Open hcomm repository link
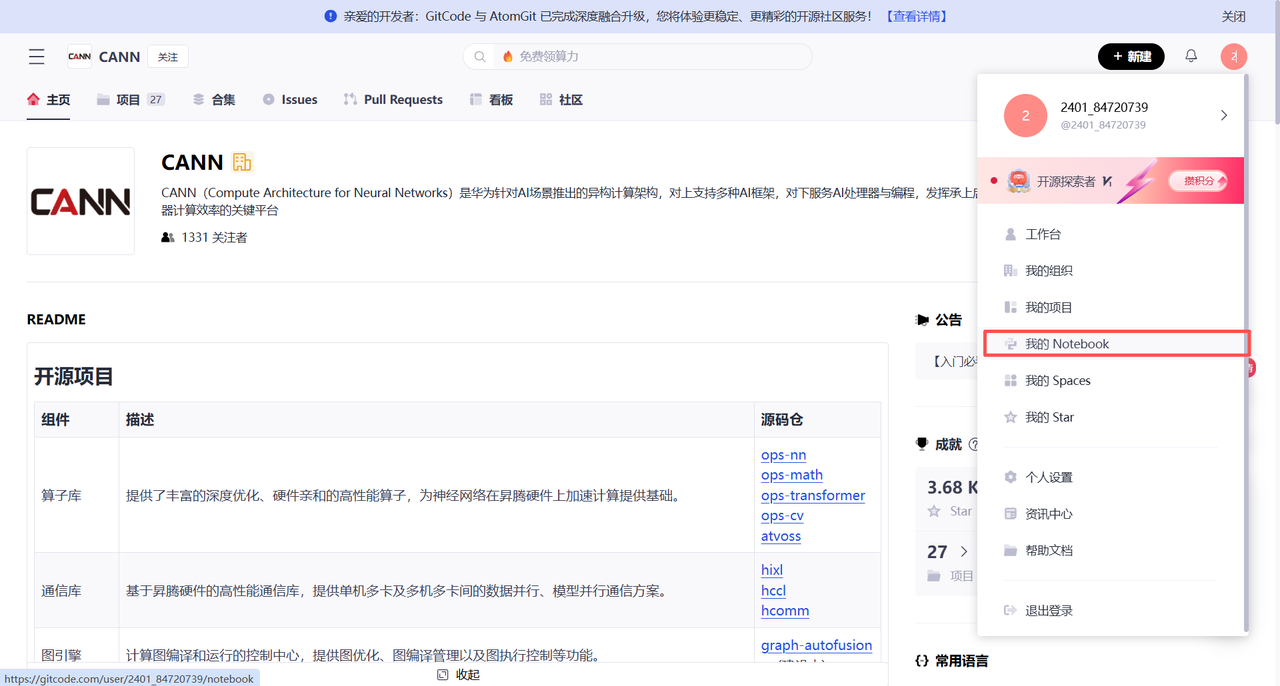This screenshot has width=1280, height=686. pyautogui.click(x=785, y=610)
